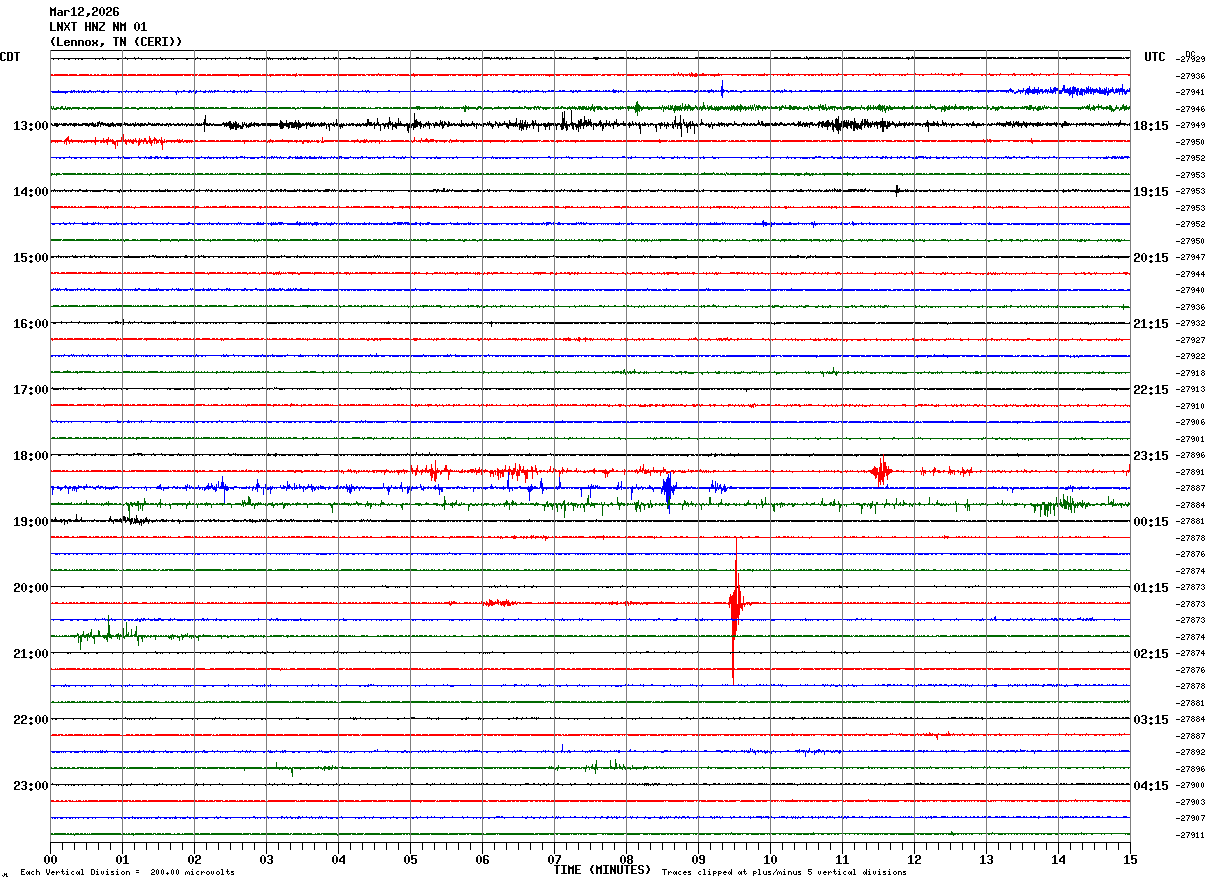Click the 18:15 UTC time label
Viewport: 1210px width, 886px height.
(x=1151, y=126)
